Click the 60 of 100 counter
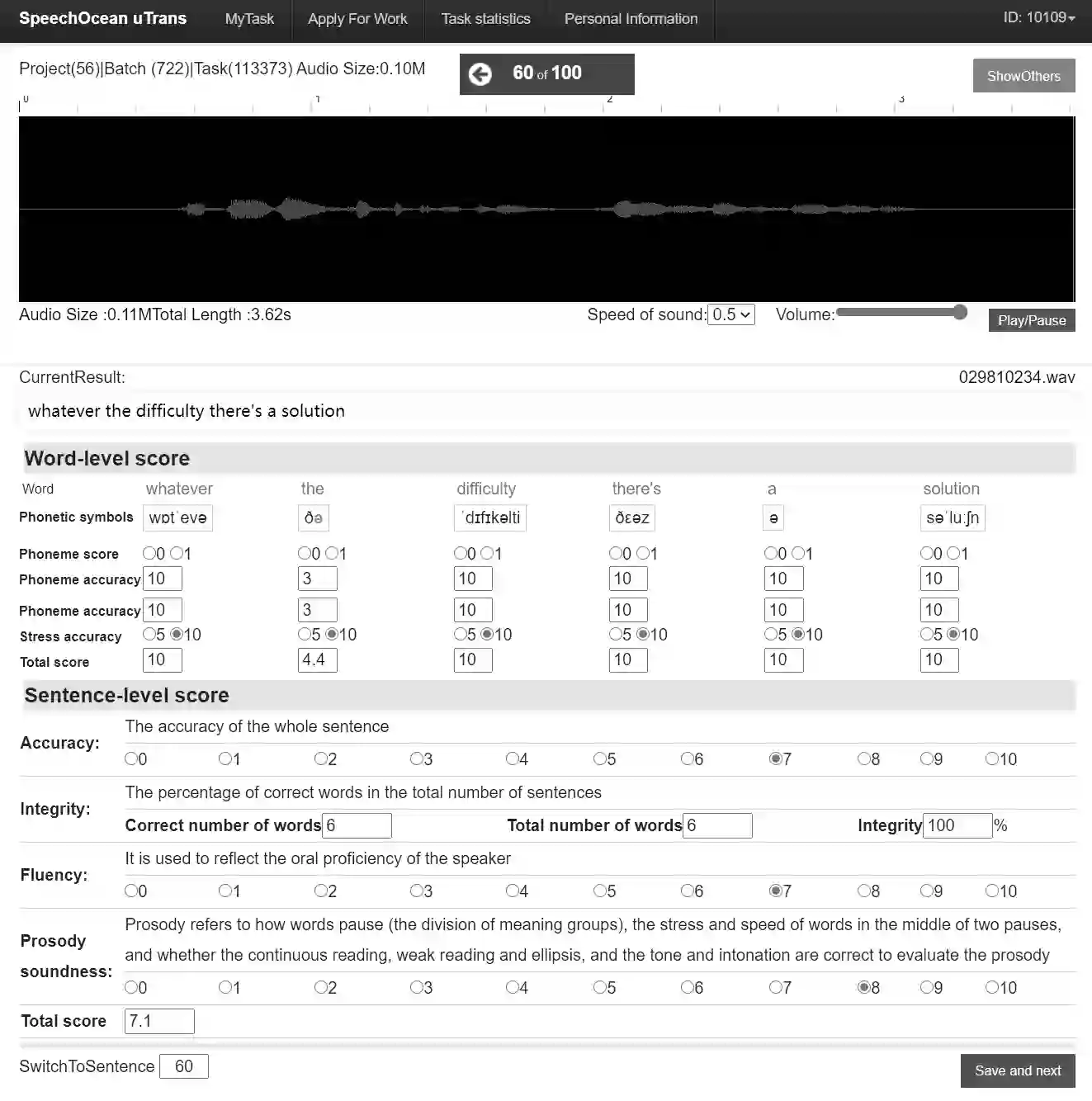The width and height of the screenshot is (1092, 1101). pos(547,73)
